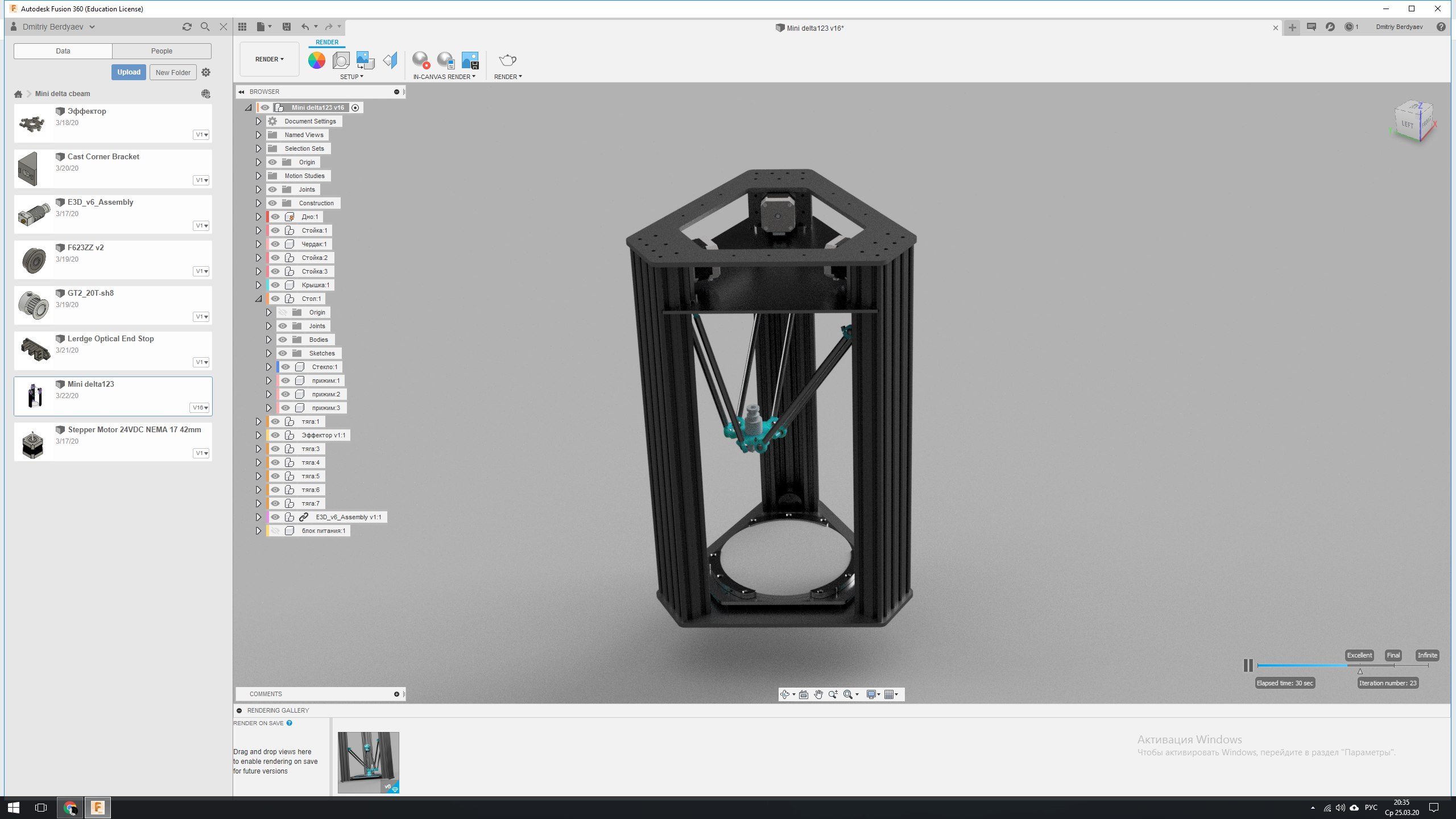The height and width of the screenshot is (819, 1456).
Task: Switch to the People tab
Action: (x=162, y=51)
